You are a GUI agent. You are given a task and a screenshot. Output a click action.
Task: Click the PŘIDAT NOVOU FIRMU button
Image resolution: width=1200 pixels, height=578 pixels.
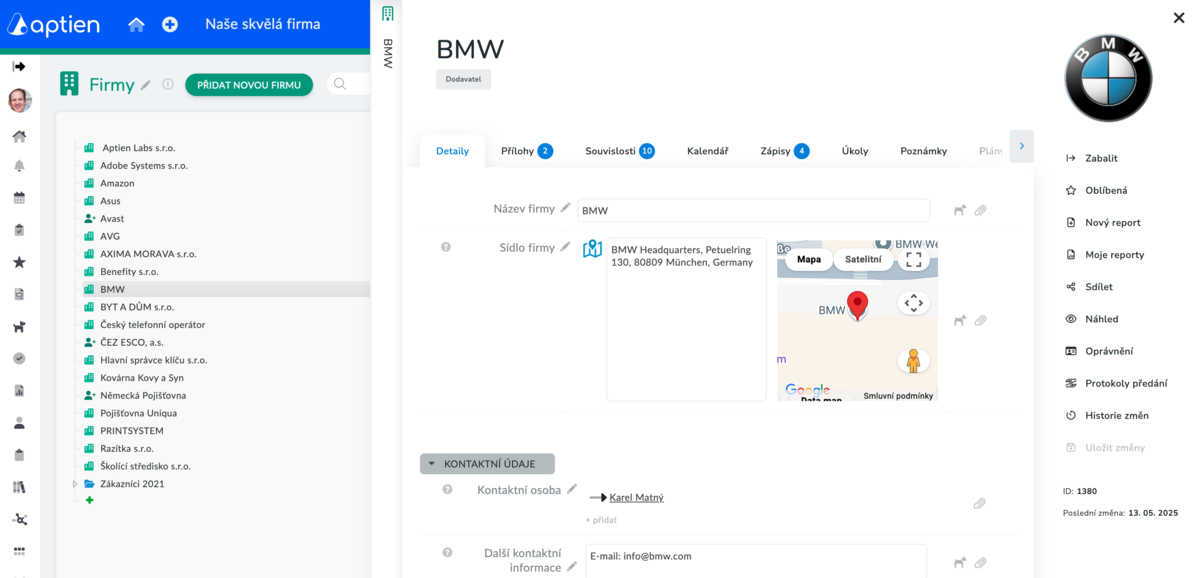249,85
